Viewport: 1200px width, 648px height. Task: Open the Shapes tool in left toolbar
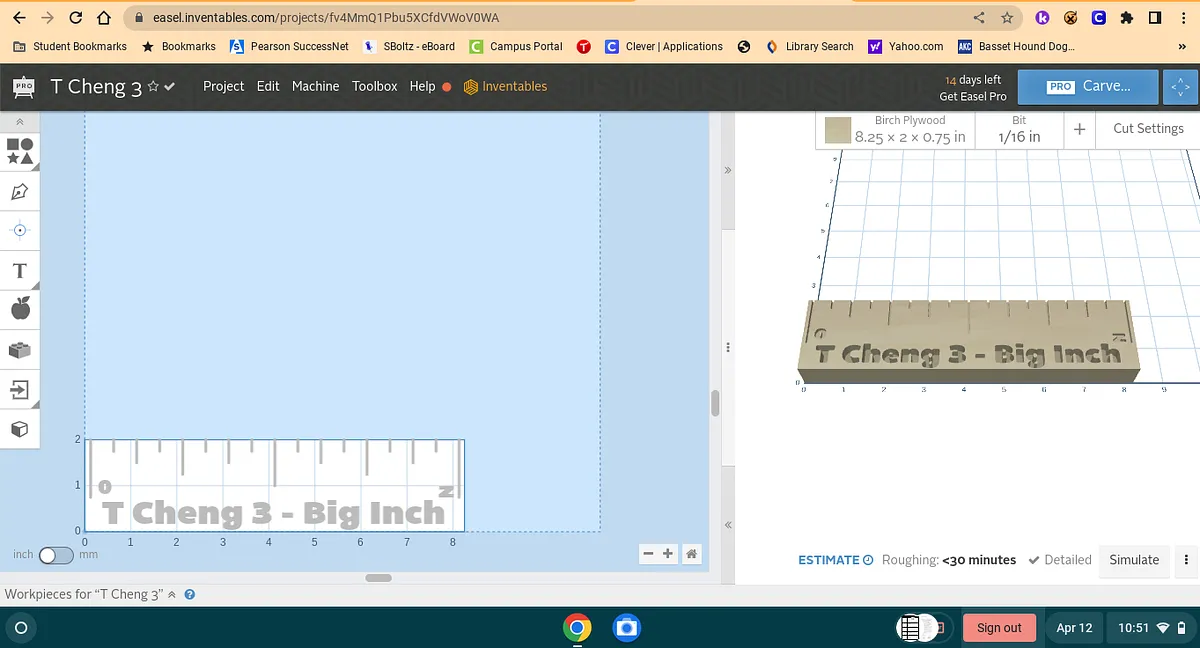pyautogui.click(x=20, y=151)
